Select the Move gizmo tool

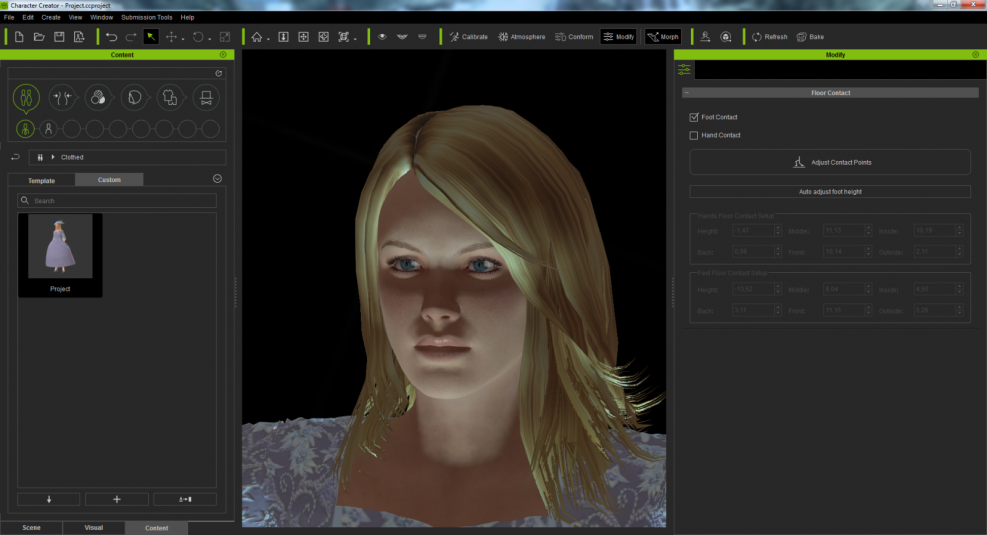(171, 37)
